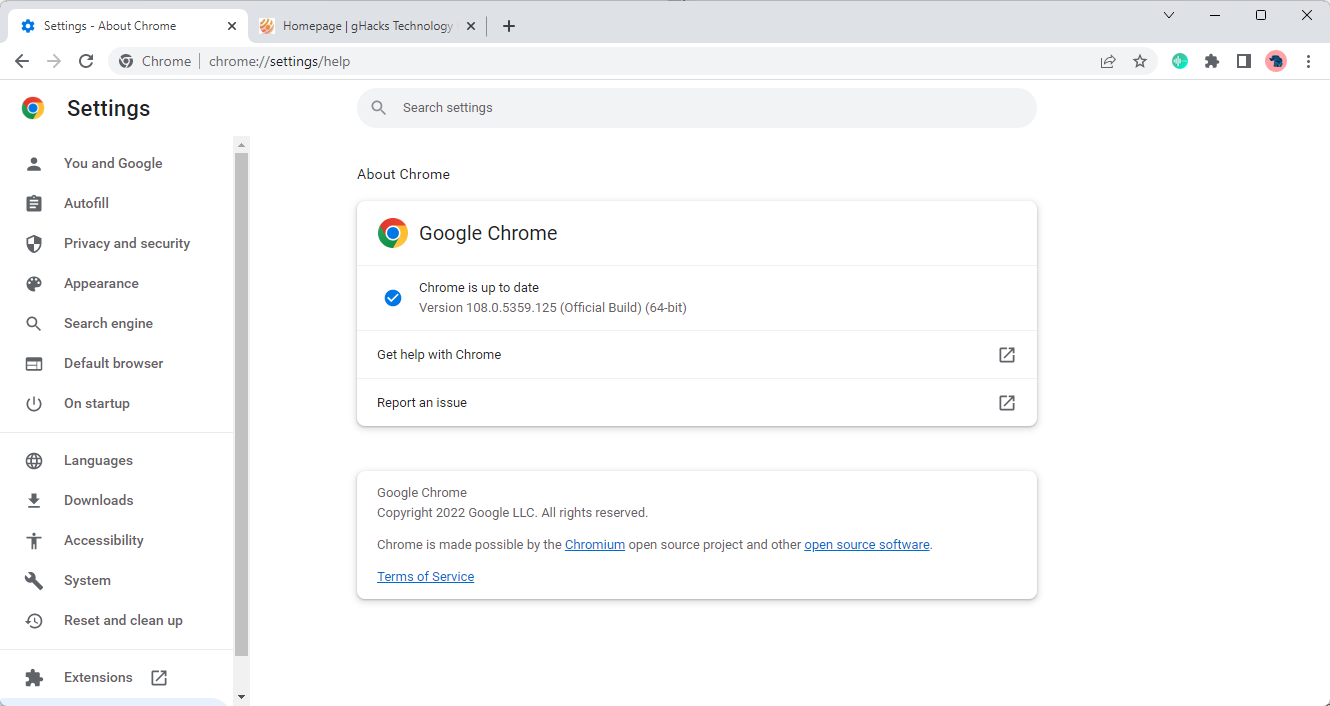Reload the page with the refresh icon
The height and width of the screenshot is (706, 1330).
click(x=86, y=61)
